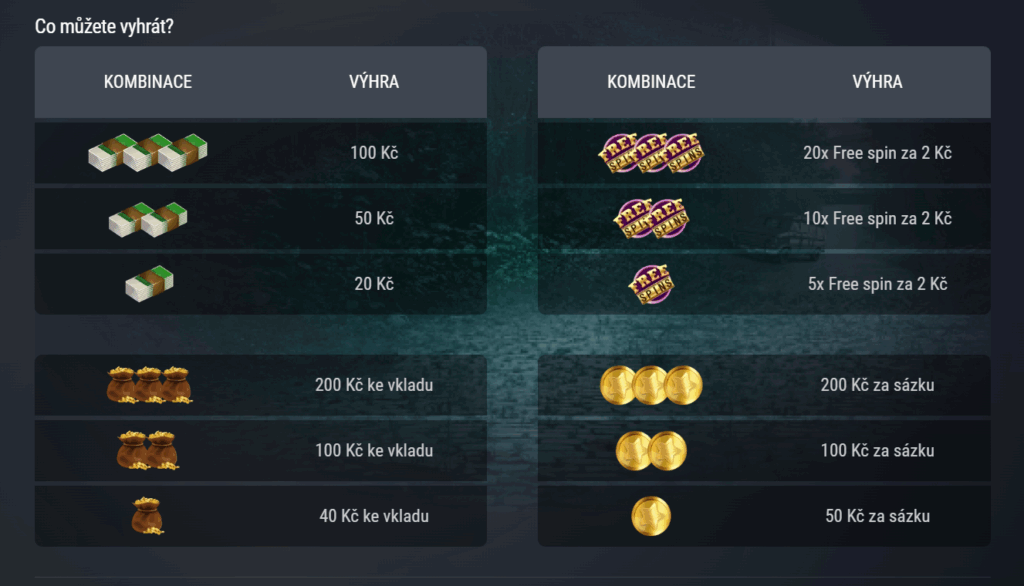The height and width of the screenshot is (586, 1024).
Task: Click the two cash stacks icon
Action: [x=148, y=219]
